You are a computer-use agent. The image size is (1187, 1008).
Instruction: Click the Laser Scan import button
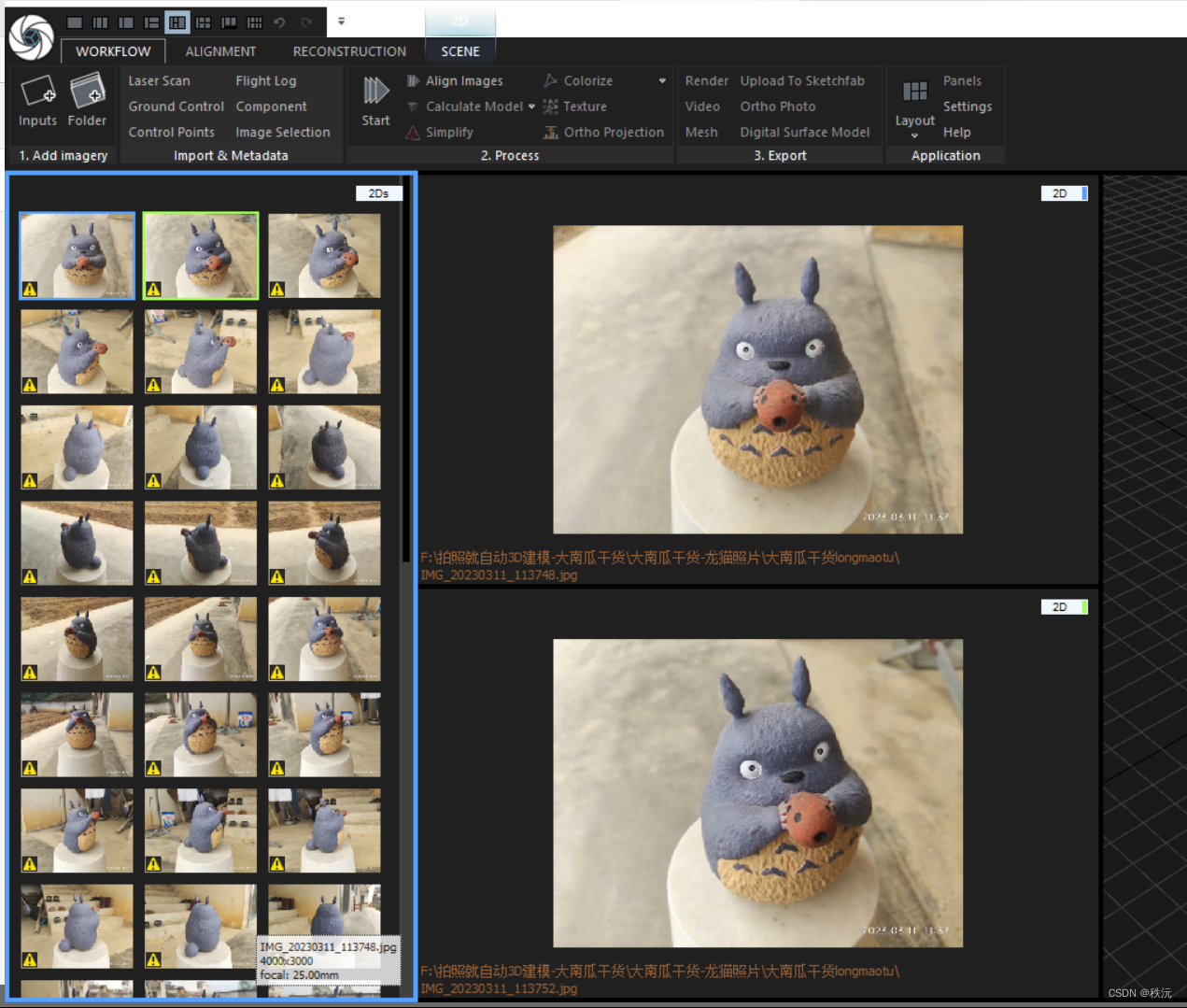159,81
